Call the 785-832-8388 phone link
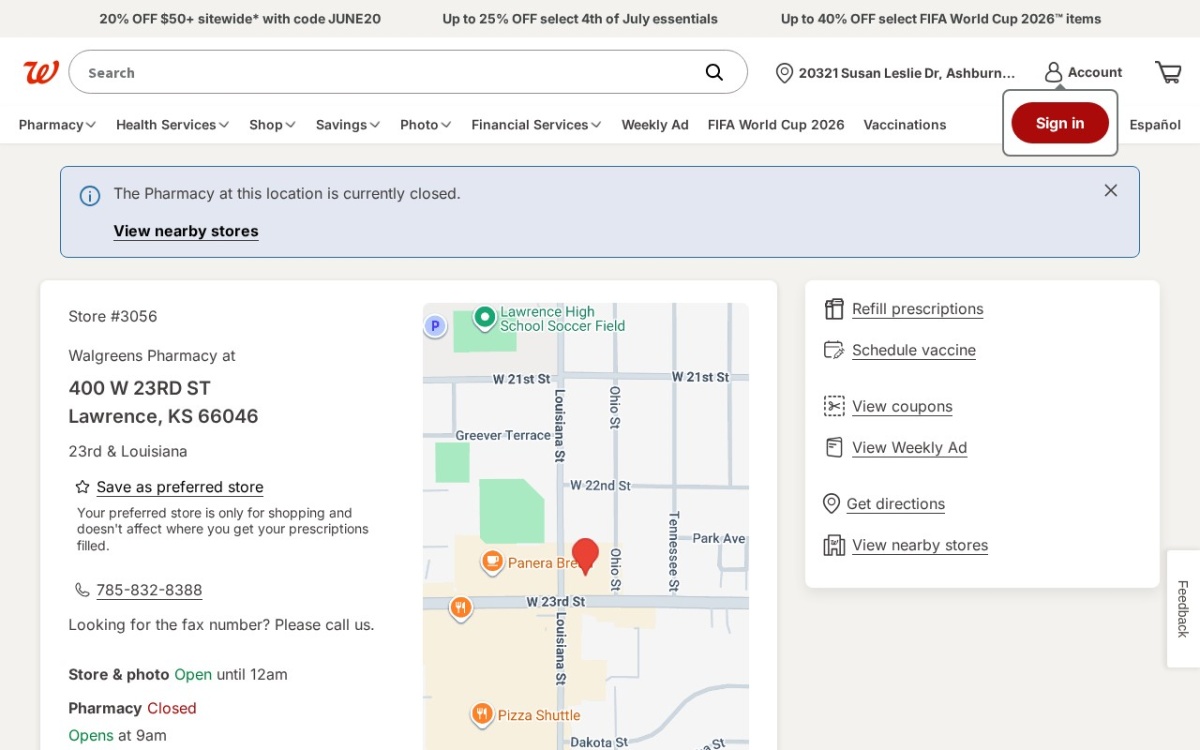1200x750 pixels. click(x=149, y=590)
